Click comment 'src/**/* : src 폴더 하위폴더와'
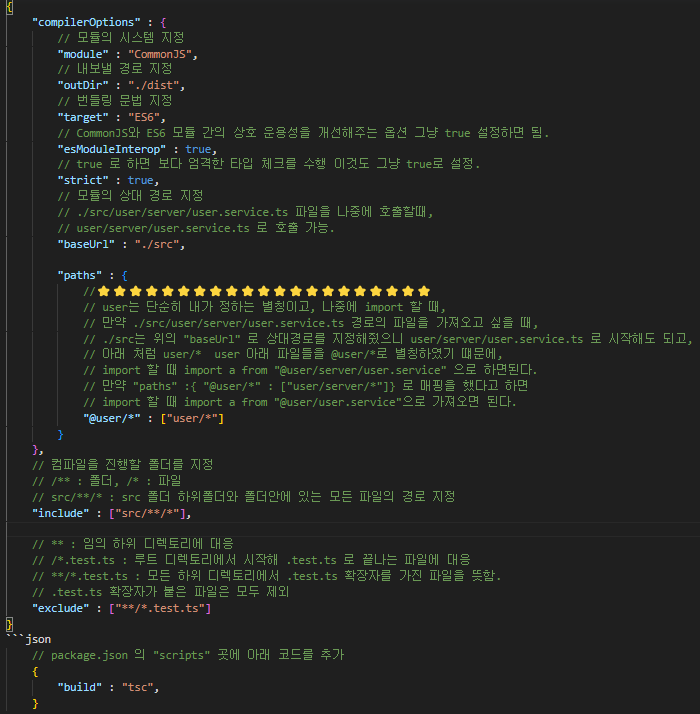The height and width of the screenshot is (714, 700). pos(244,497)
